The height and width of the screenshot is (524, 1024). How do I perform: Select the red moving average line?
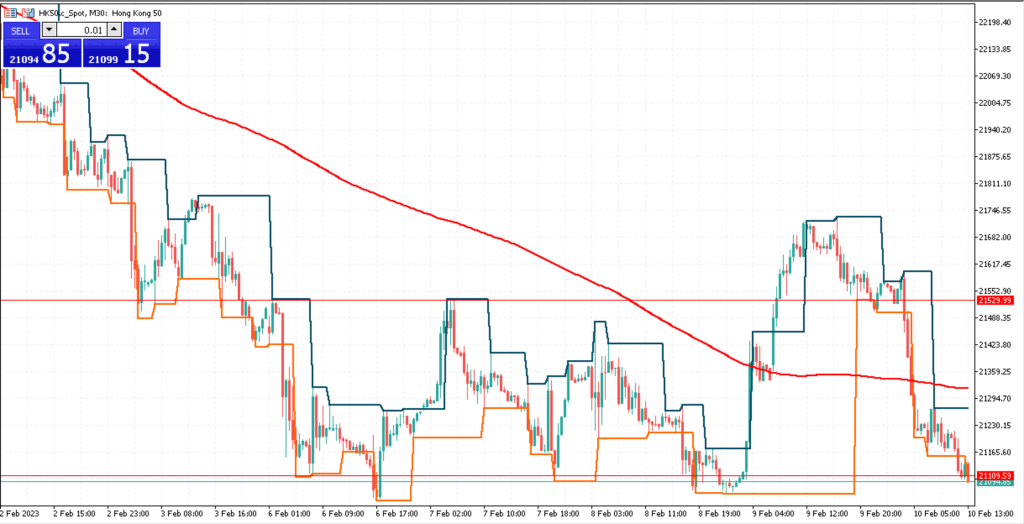pyautogui.click(x=400, y=203)
